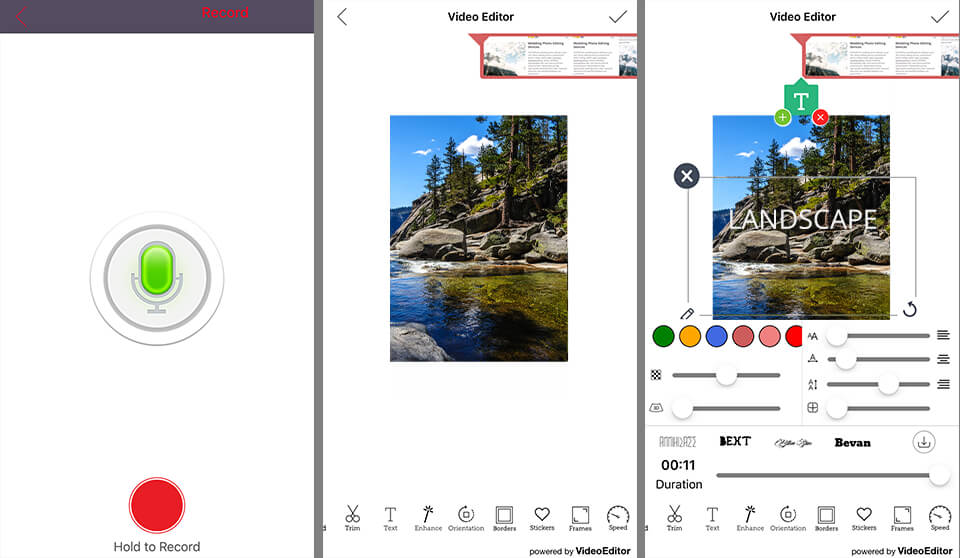Open the Trim tool in the right editor

click(x=674, y=518)
